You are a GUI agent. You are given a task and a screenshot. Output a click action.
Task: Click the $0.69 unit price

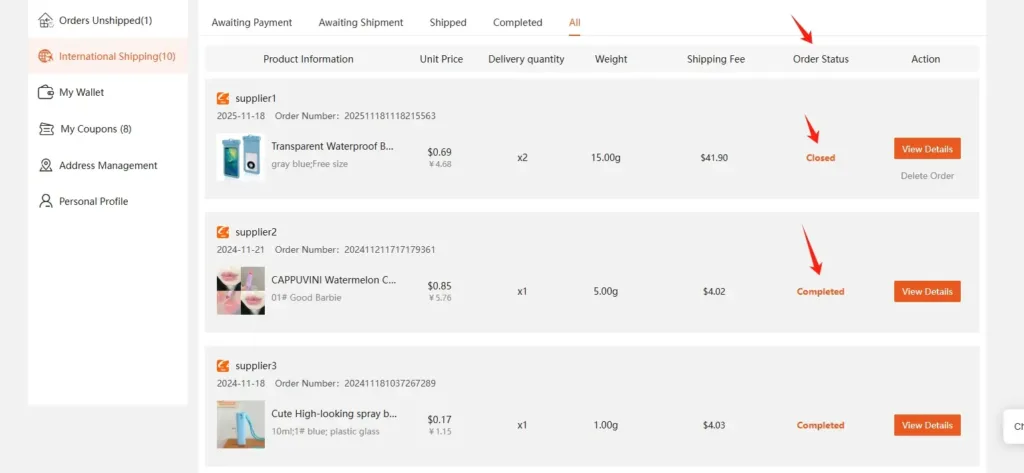pos(440,152)
